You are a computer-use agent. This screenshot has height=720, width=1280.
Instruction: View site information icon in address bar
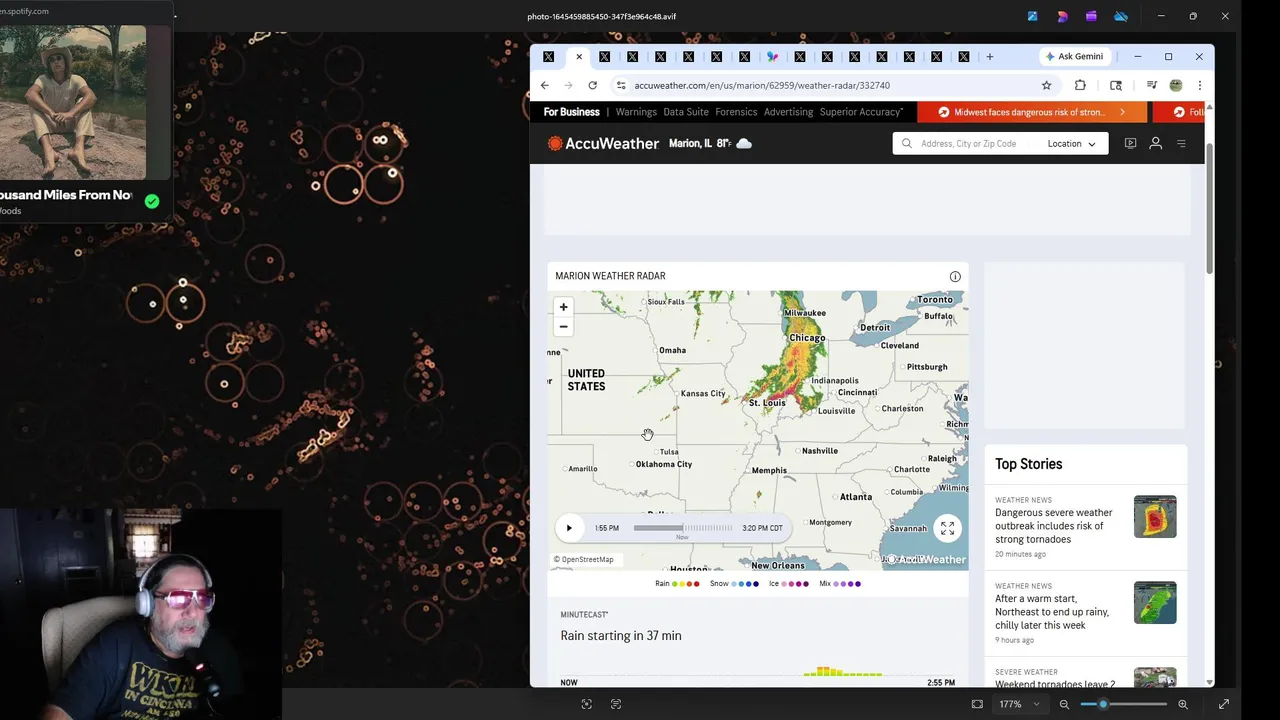coord(621,85)
